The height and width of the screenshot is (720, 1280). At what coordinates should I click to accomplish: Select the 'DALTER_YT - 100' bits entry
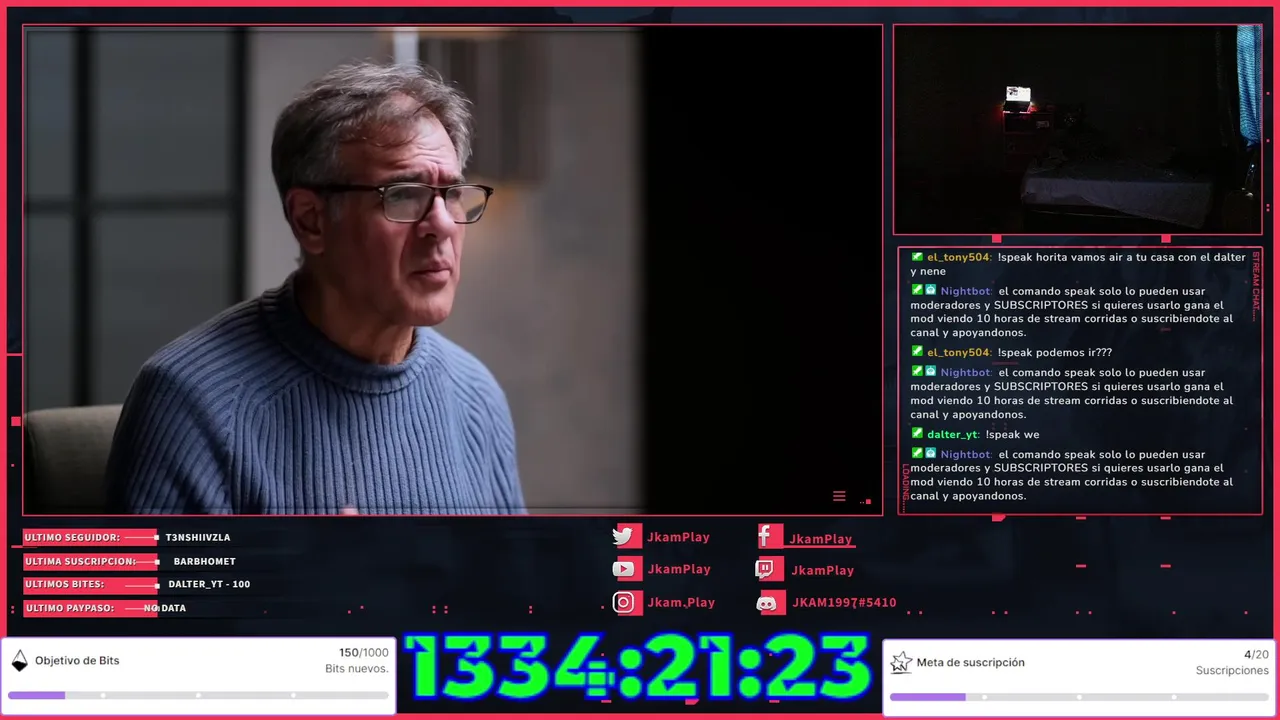[209, 584]
